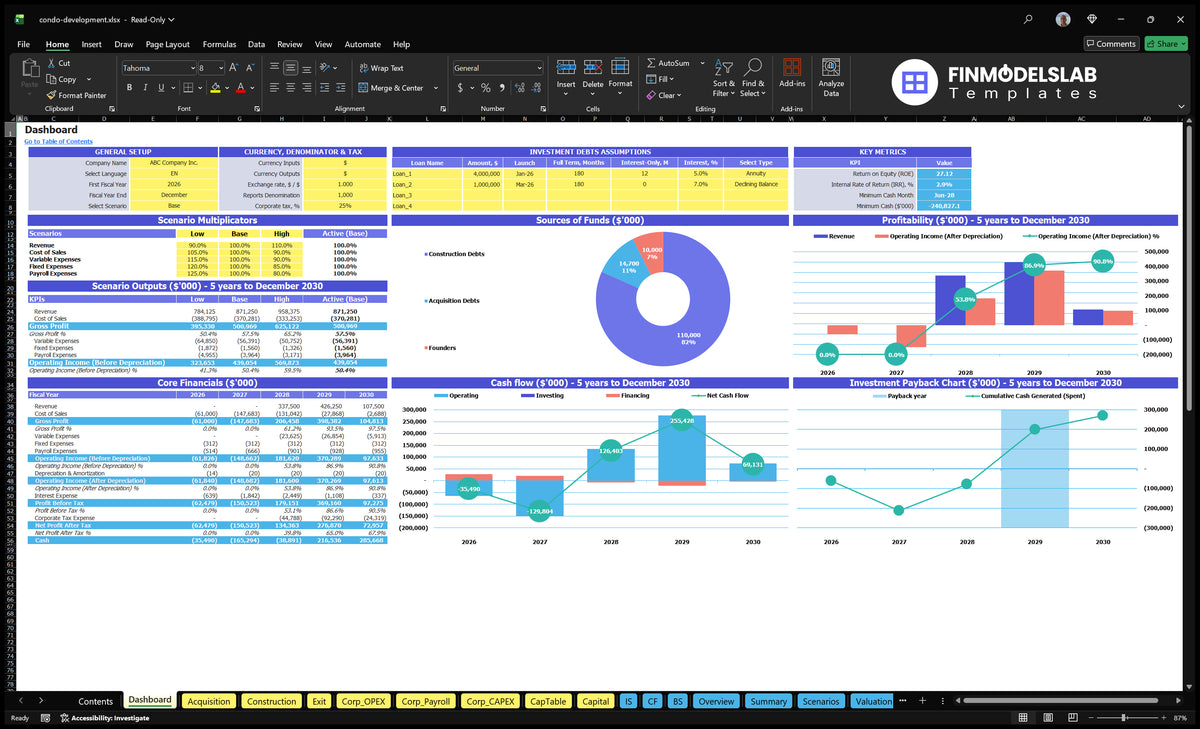This screenshot has width=1200, height=729.
Task: Adjust the zoom slider in status bar
Action: [x=1126, y=718]
